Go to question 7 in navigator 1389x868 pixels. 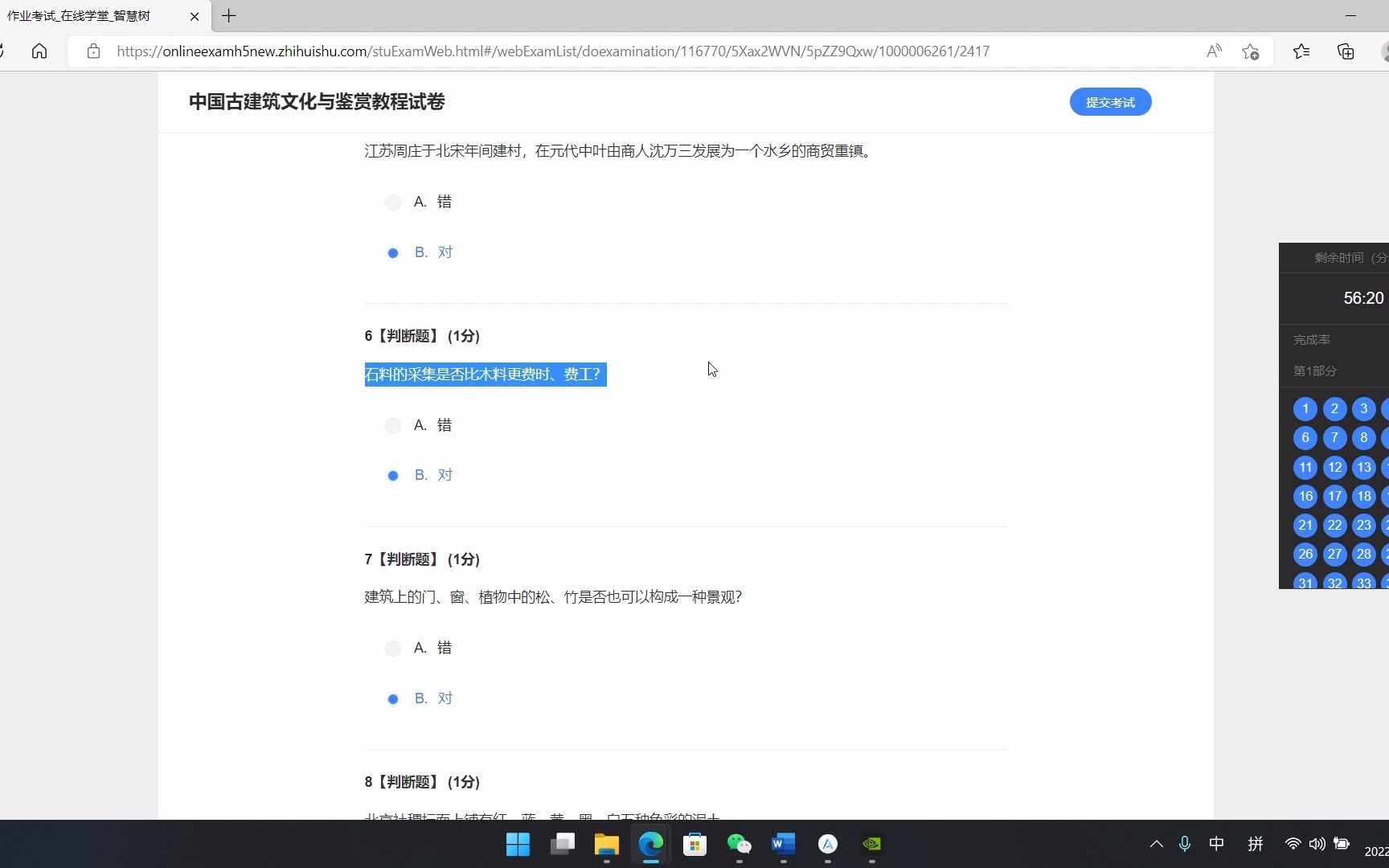tap(1334, 438)
